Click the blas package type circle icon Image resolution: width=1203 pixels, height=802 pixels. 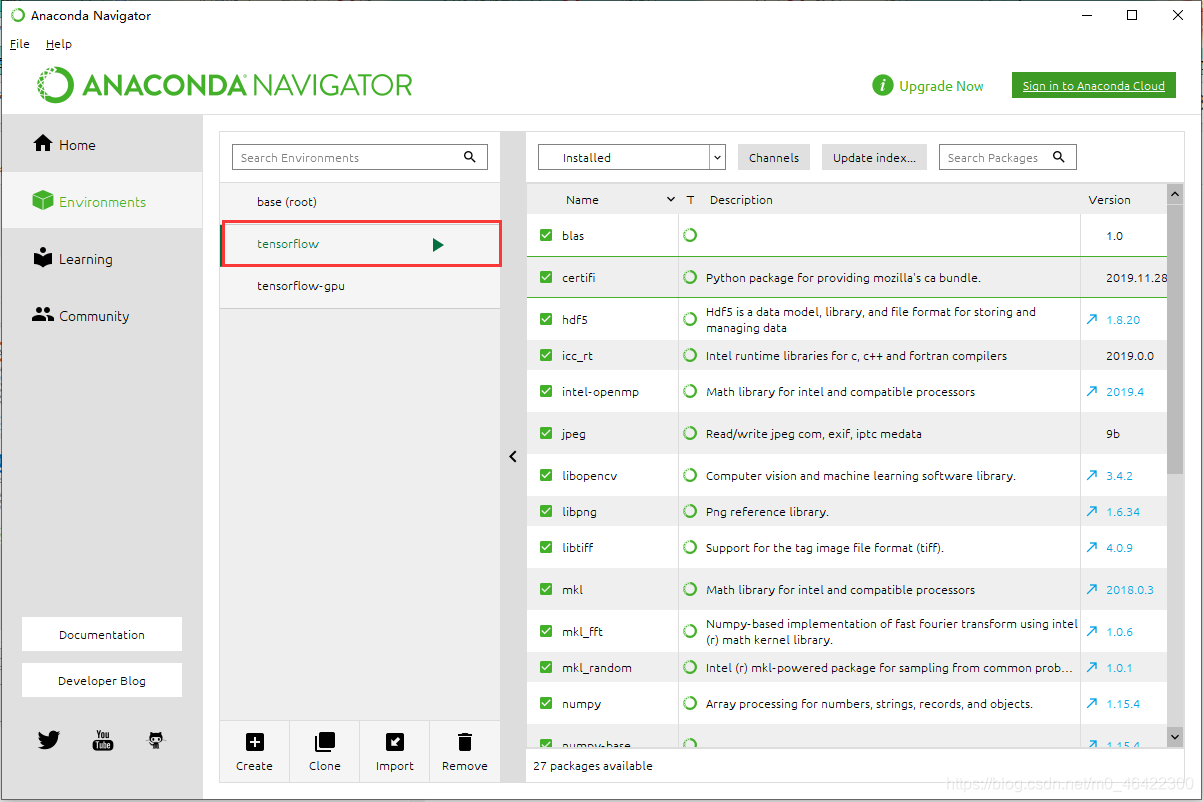pyautogui.click(x=690, y=235)
